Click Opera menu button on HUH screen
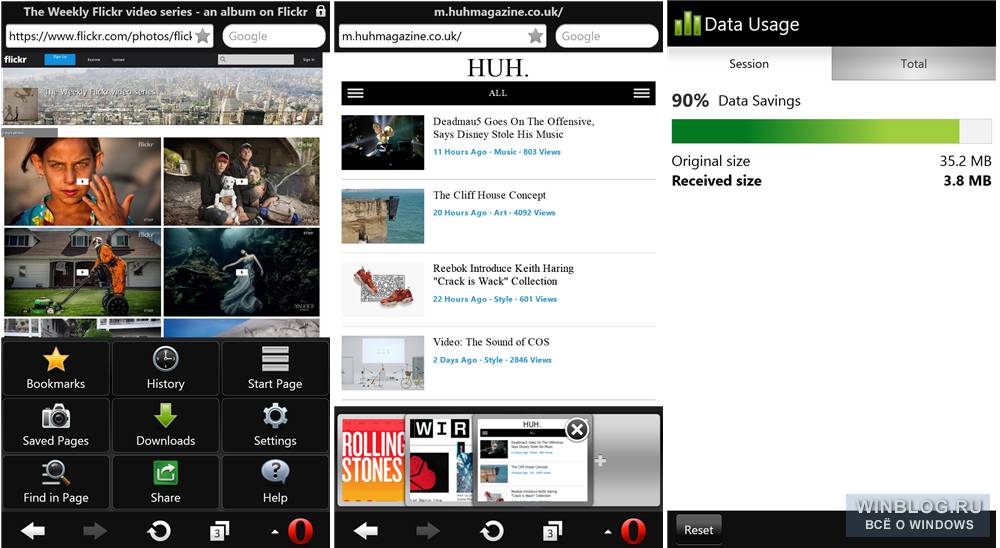The height and width of the screenshot is (548, 1000). pyautogui.click(x=633, y=531)
